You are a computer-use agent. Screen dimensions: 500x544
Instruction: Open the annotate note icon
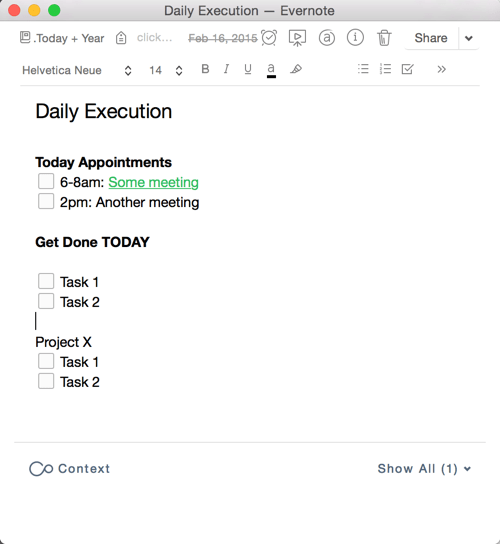327,38
